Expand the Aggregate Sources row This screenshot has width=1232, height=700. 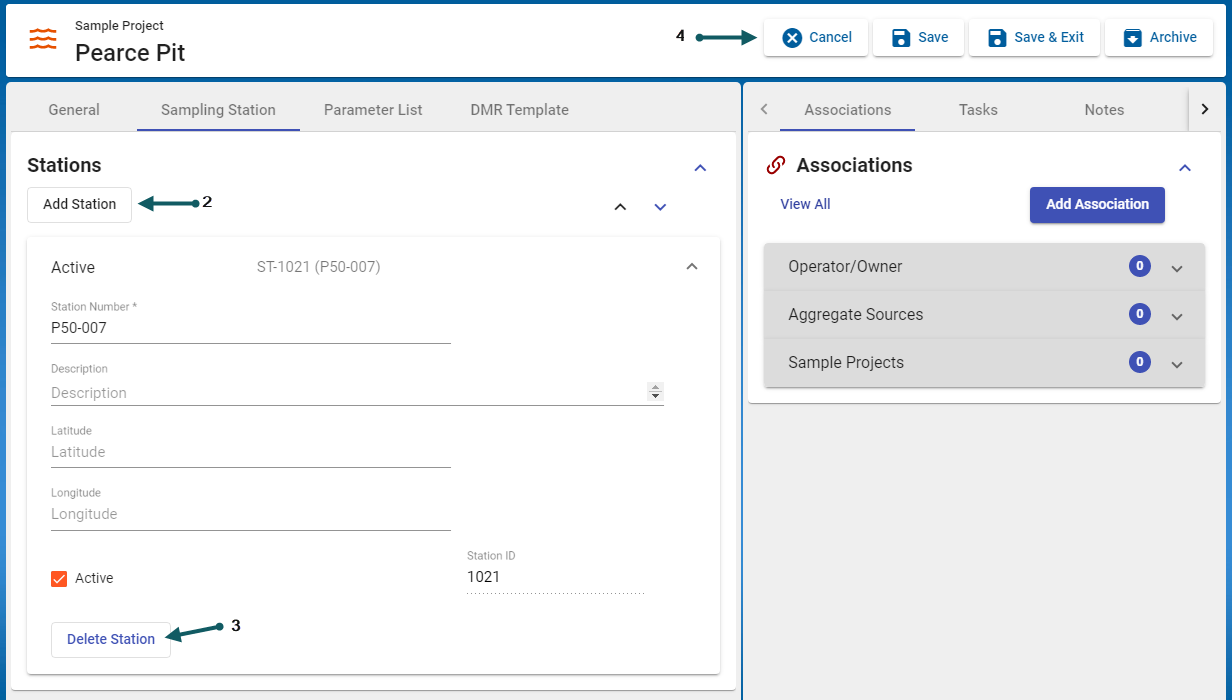[1177, 316]
